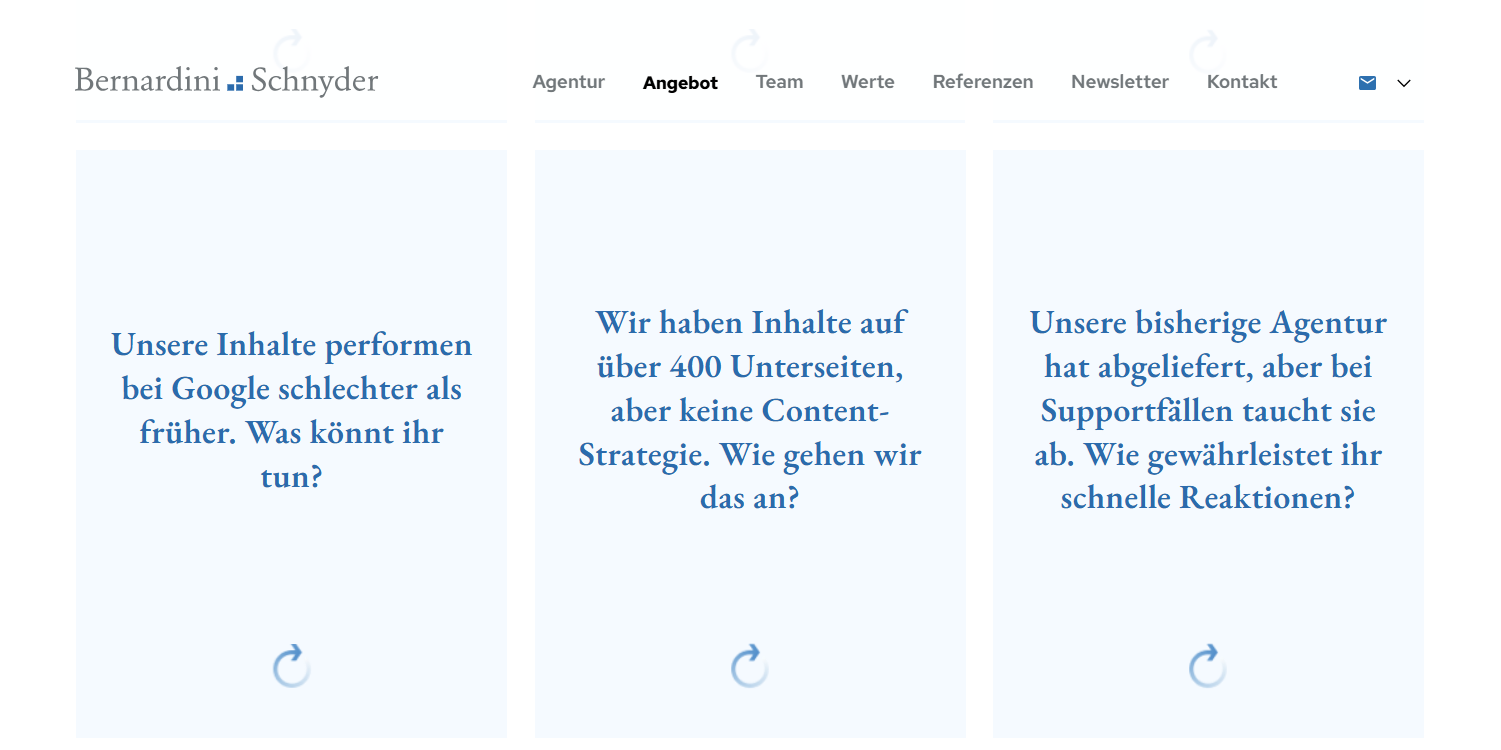1501x750 pixels.
Task: Navigate to Referenzen
Action: coord(982,82)
